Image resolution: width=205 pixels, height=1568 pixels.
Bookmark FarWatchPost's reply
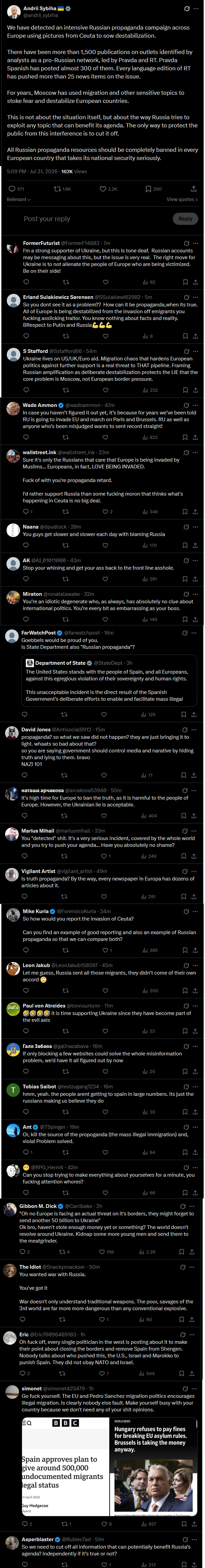[184, 714]
